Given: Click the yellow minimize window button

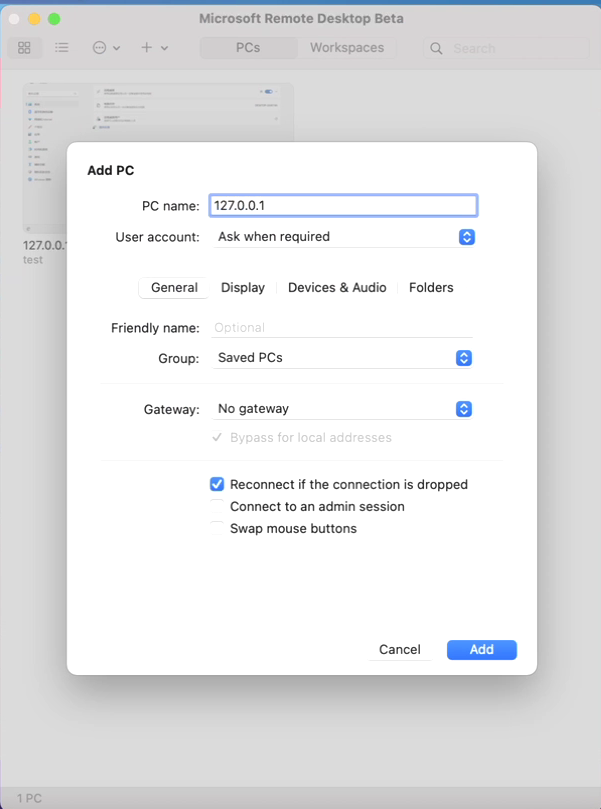Looking at the screenshot, I should [34, 19].
